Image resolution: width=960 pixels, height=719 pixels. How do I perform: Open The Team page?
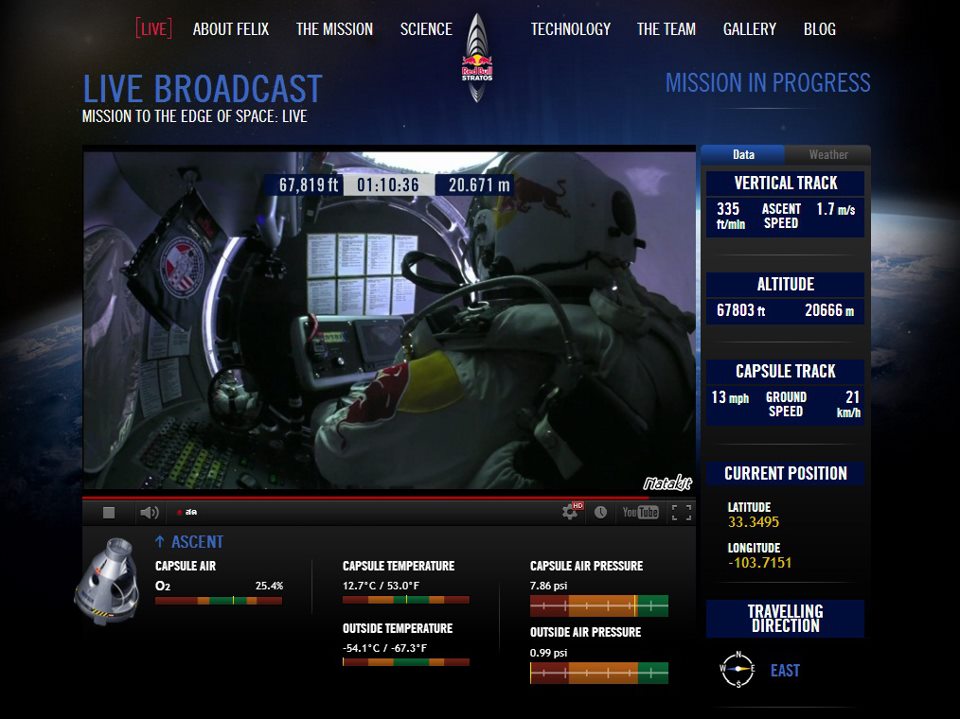[666, 29]
